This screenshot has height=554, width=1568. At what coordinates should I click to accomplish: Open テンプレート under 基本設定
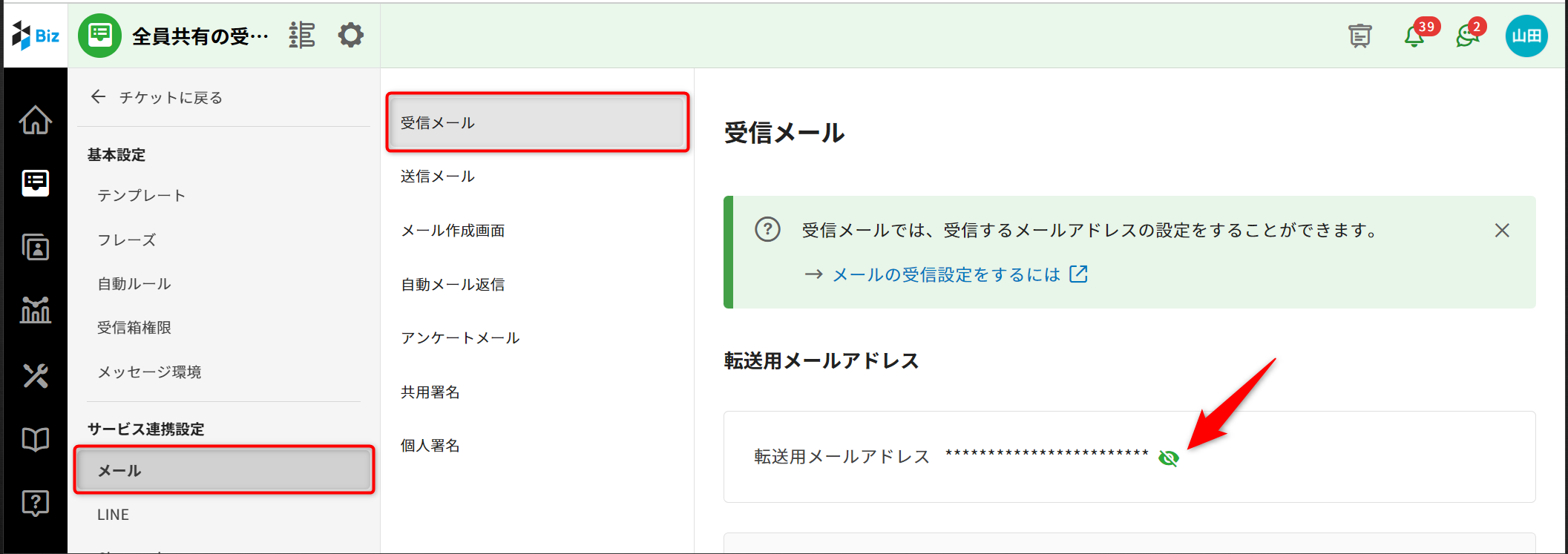pyautogui.click(x=141, y=196)
